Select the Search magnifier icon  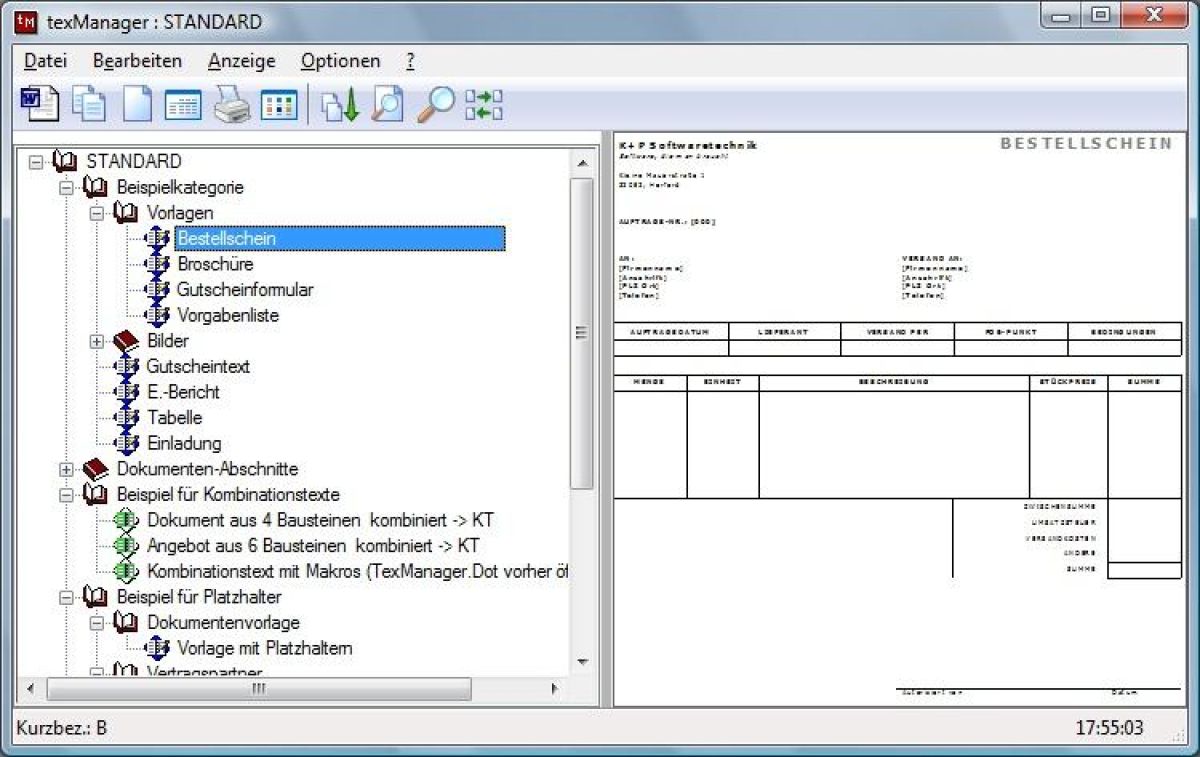point(434,103)
